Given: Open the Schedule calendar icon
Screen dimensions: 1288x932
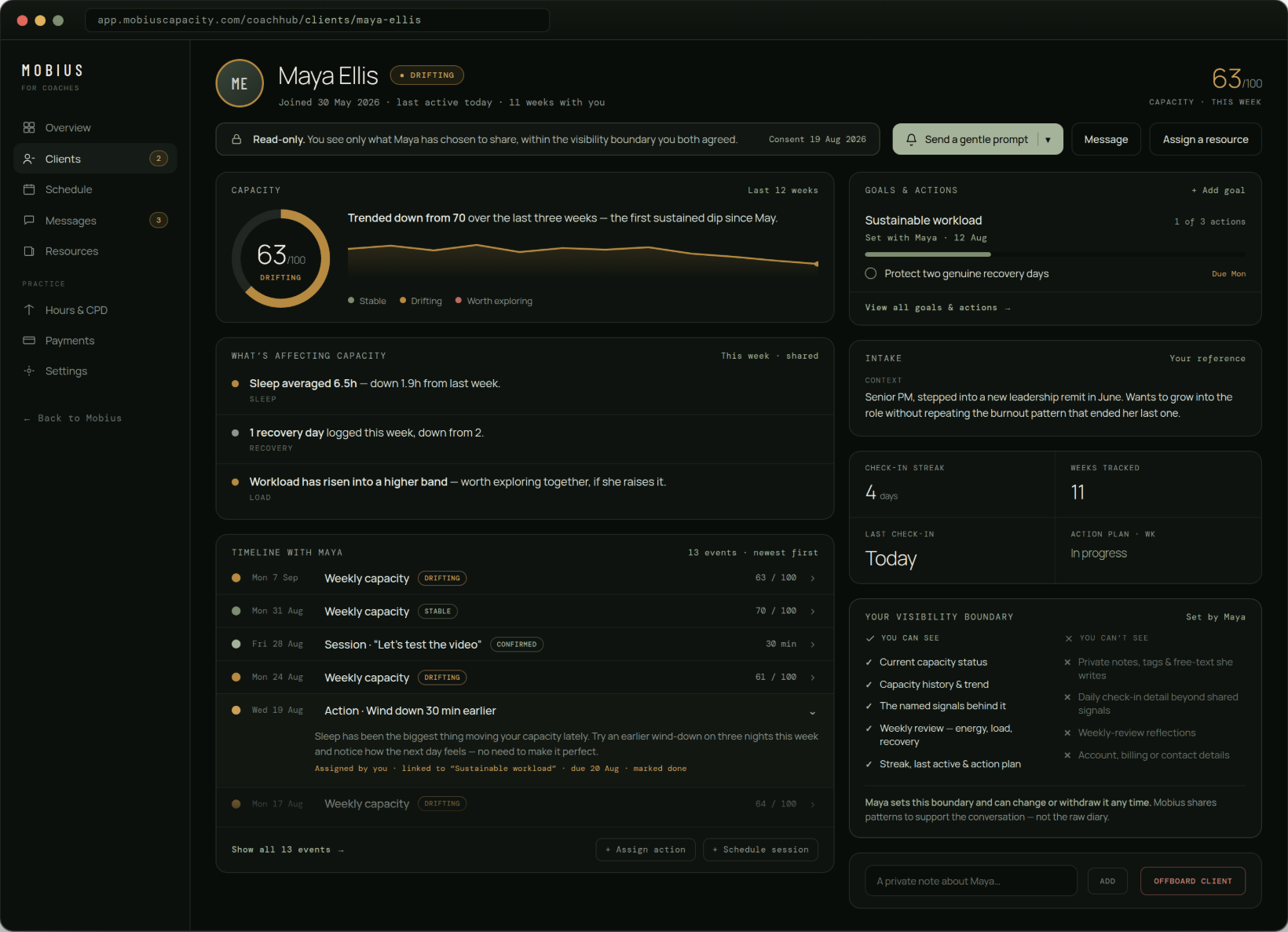Looking at the screenshot, I should coord(29,189).
